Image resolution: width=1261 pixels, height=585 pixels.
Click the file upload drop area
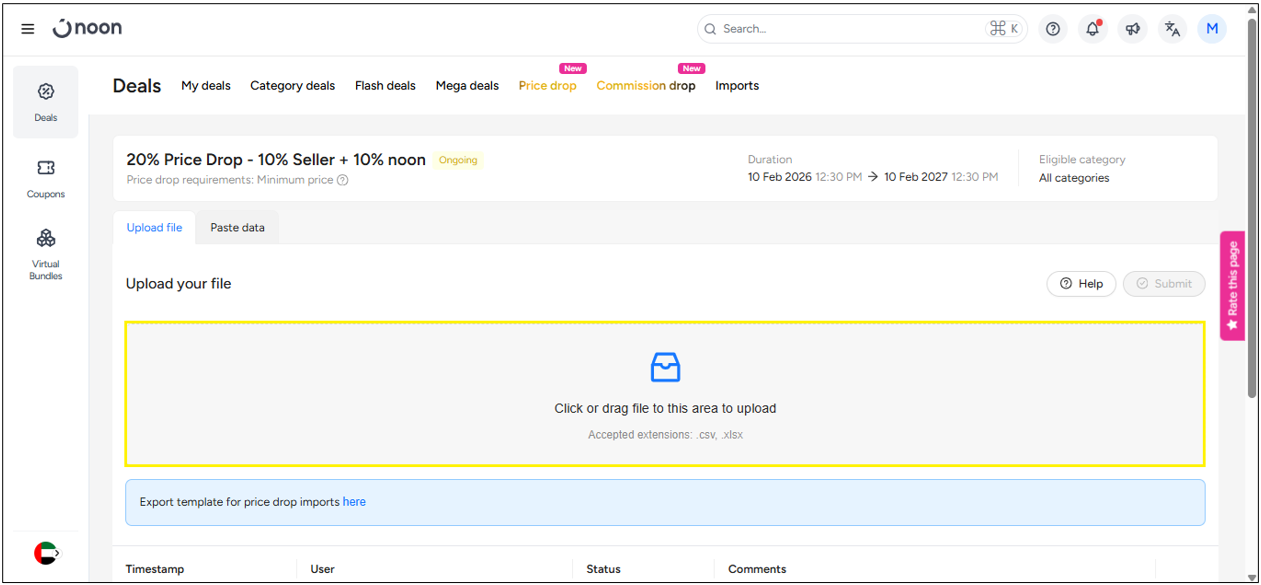[x=665, y=394]
